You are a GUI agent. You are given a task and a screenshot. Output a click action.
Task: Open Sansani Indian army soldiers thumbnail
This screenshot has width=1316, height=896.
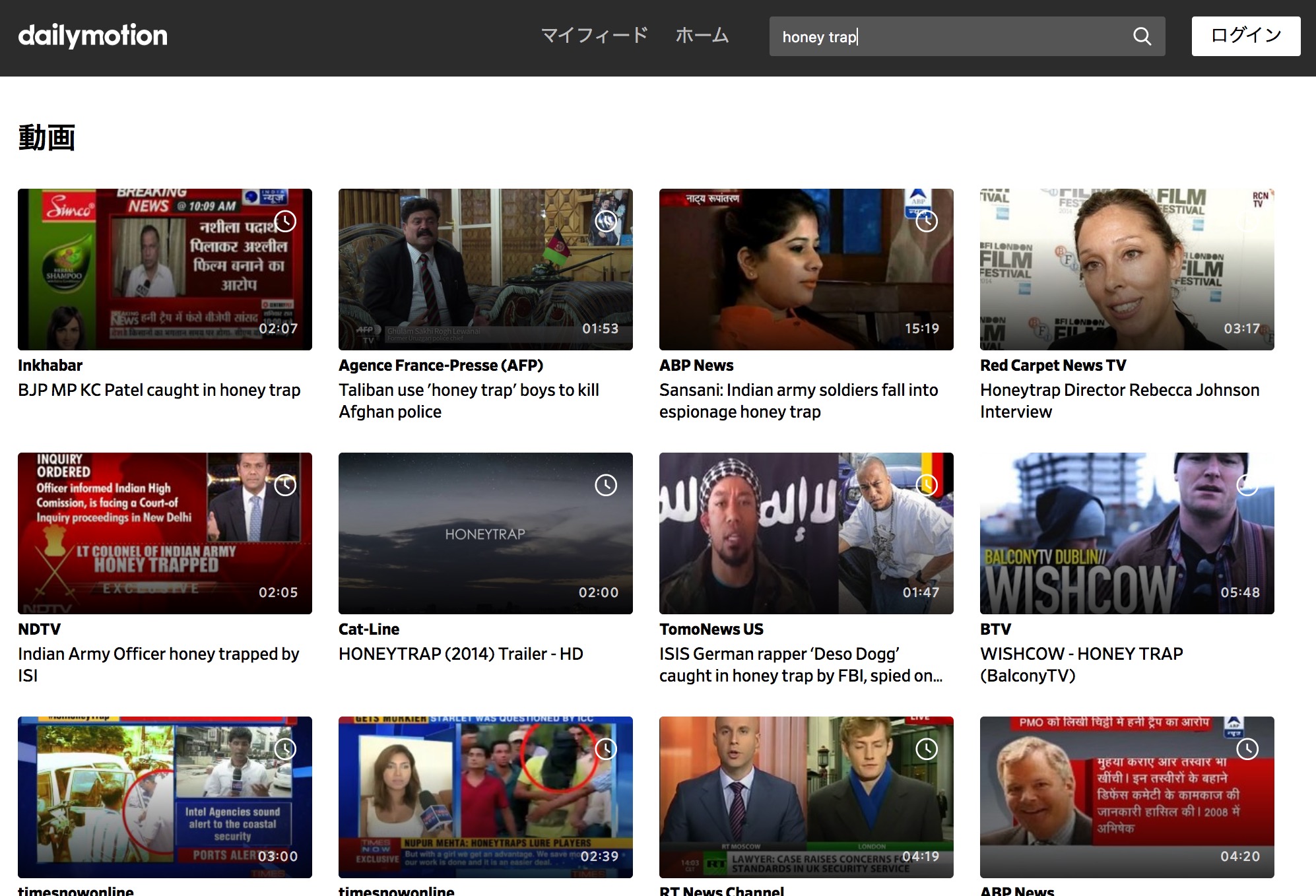[x=806, y=269]
